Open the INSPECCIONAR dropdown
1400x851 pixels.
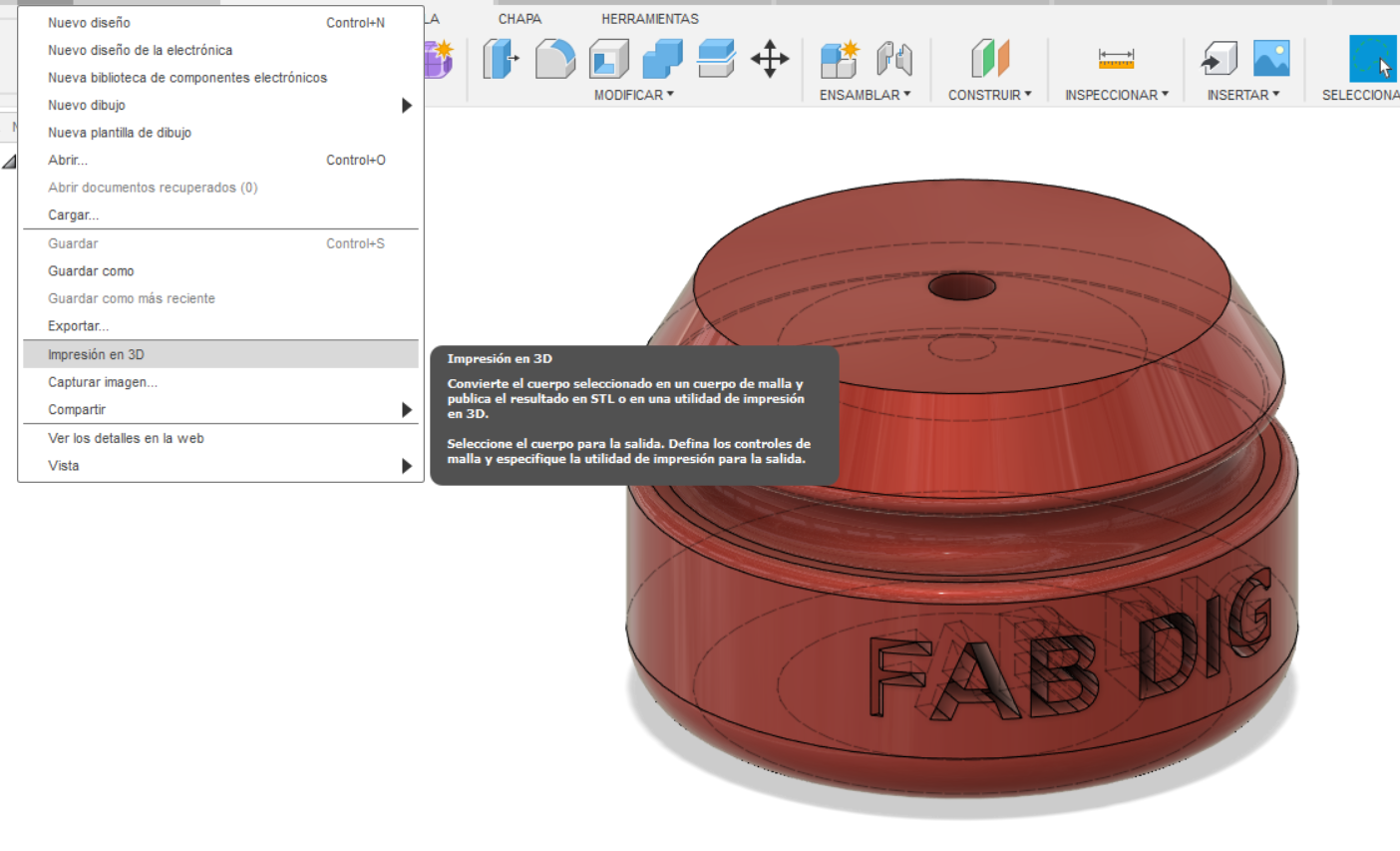point(1116,95)
